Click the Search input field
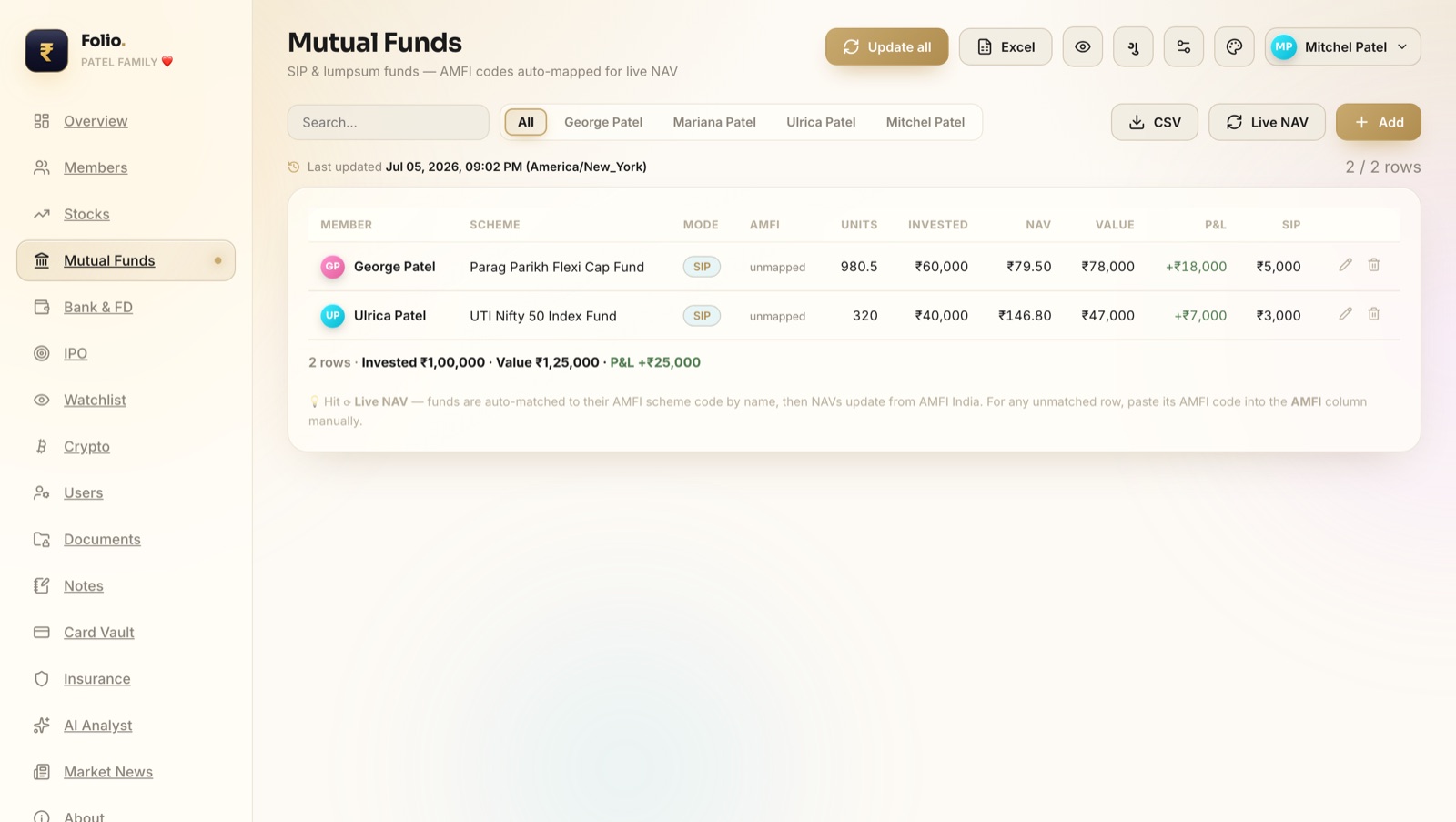The width and height of the screenshot is (1456, 822). tap(389, 122)
